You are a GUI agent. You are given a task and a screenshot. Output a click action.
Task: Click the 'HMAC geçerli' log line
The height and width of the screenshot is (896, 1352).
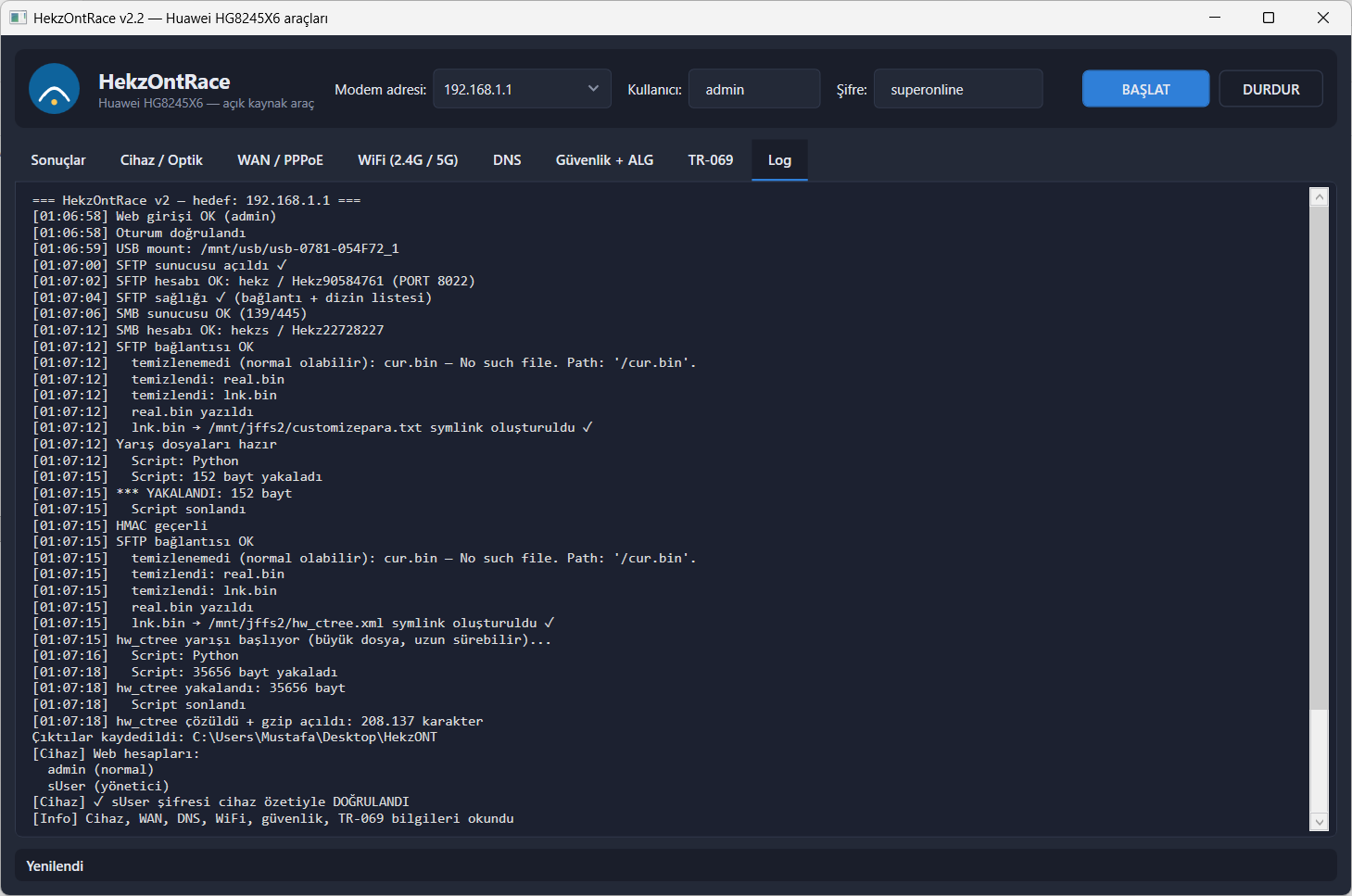(120, 525)
